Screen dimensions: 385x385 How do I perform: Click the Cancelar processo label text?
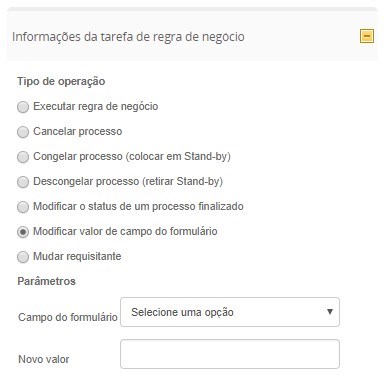78,131
